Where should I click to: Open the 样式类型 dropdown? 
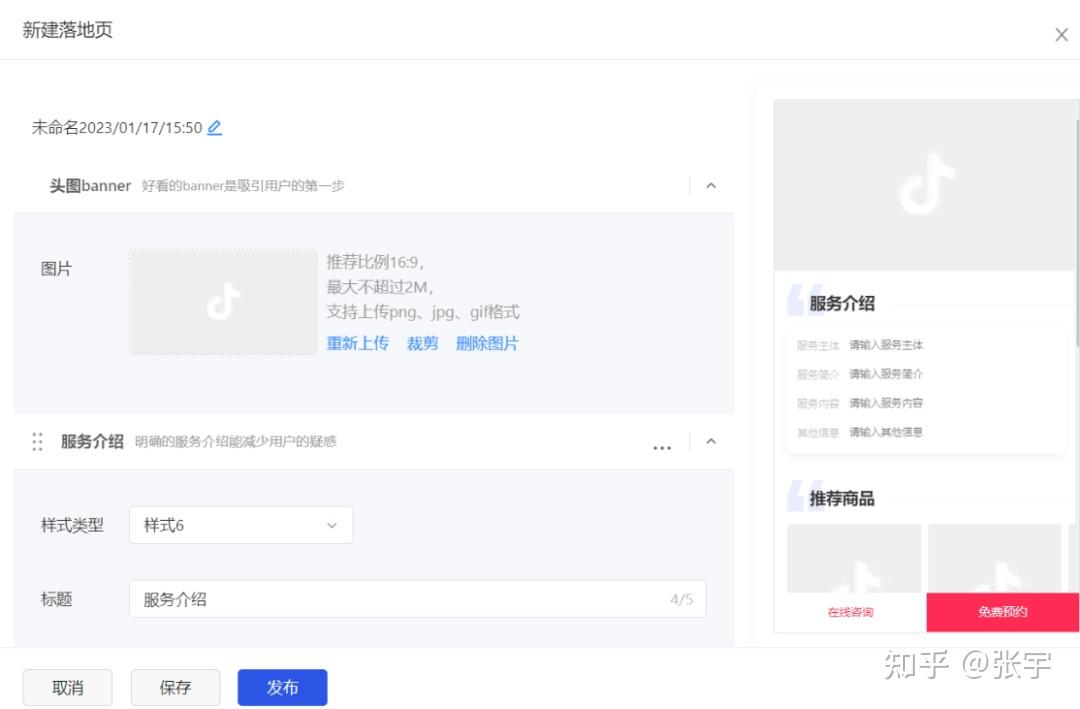[x=241, y=525]
